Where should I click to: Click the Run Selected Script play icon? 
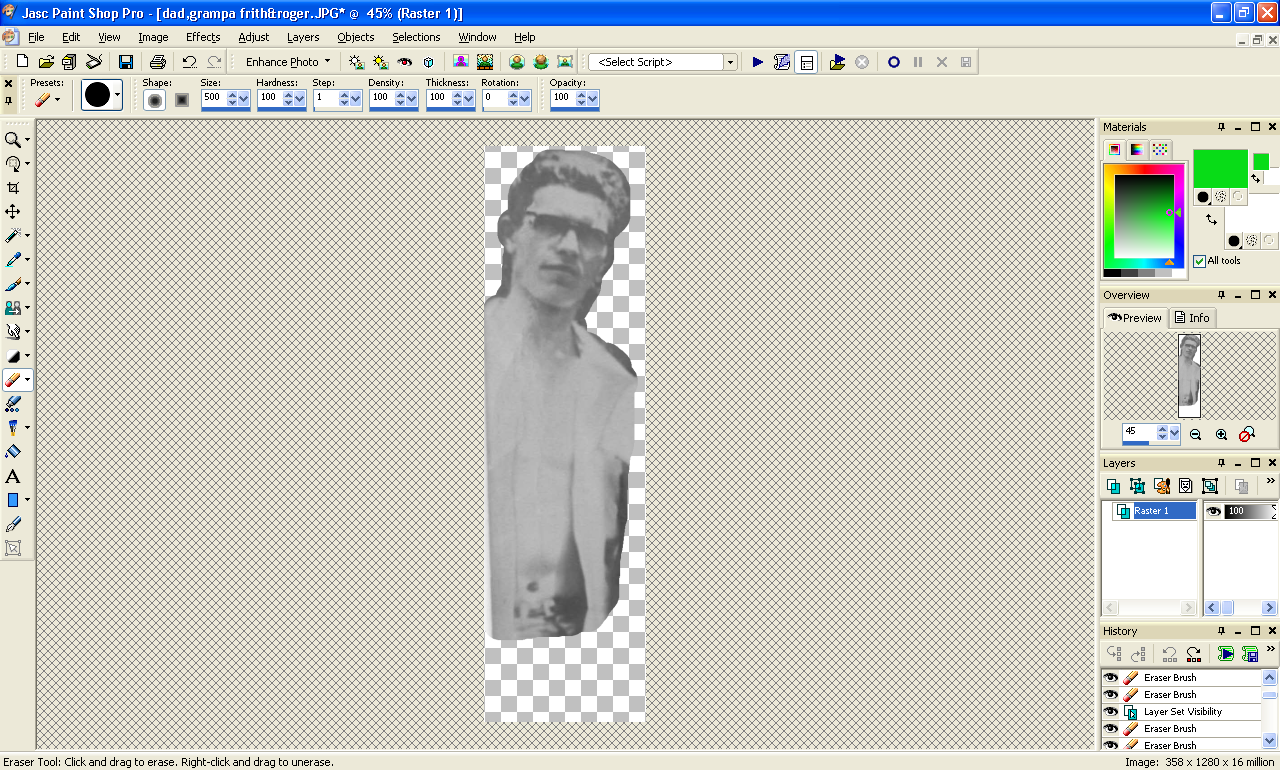coord(758,62)
